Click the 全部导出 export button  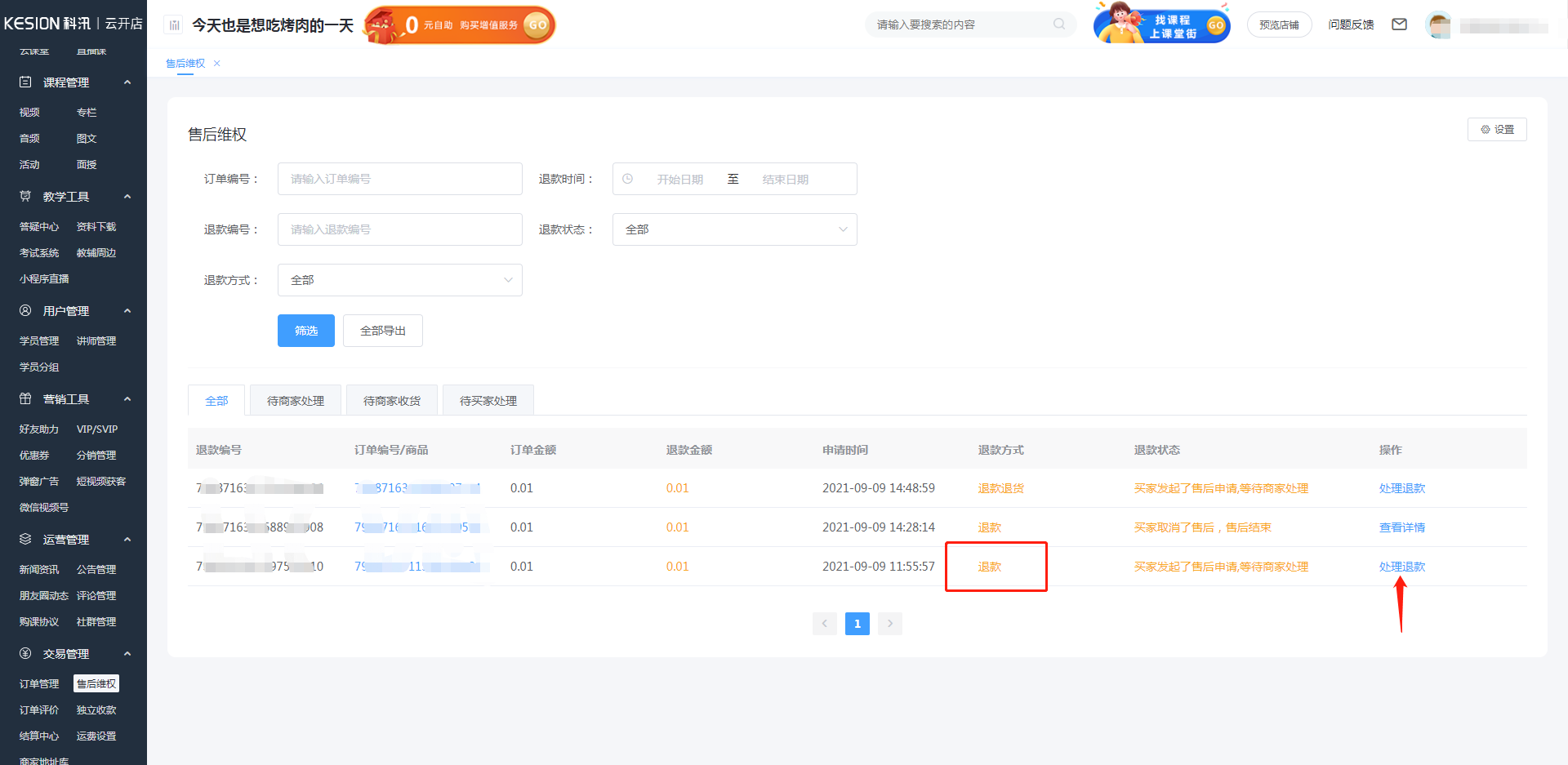pyautogui.click(x=382, y=331)
